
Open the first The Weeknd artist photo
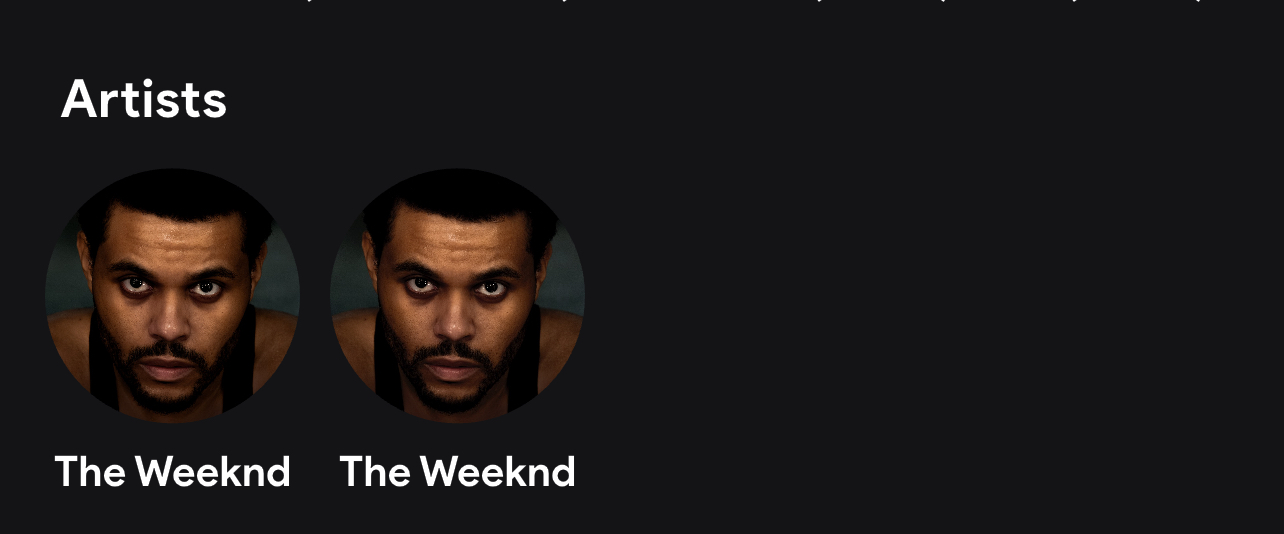click(x=172, y=296)
